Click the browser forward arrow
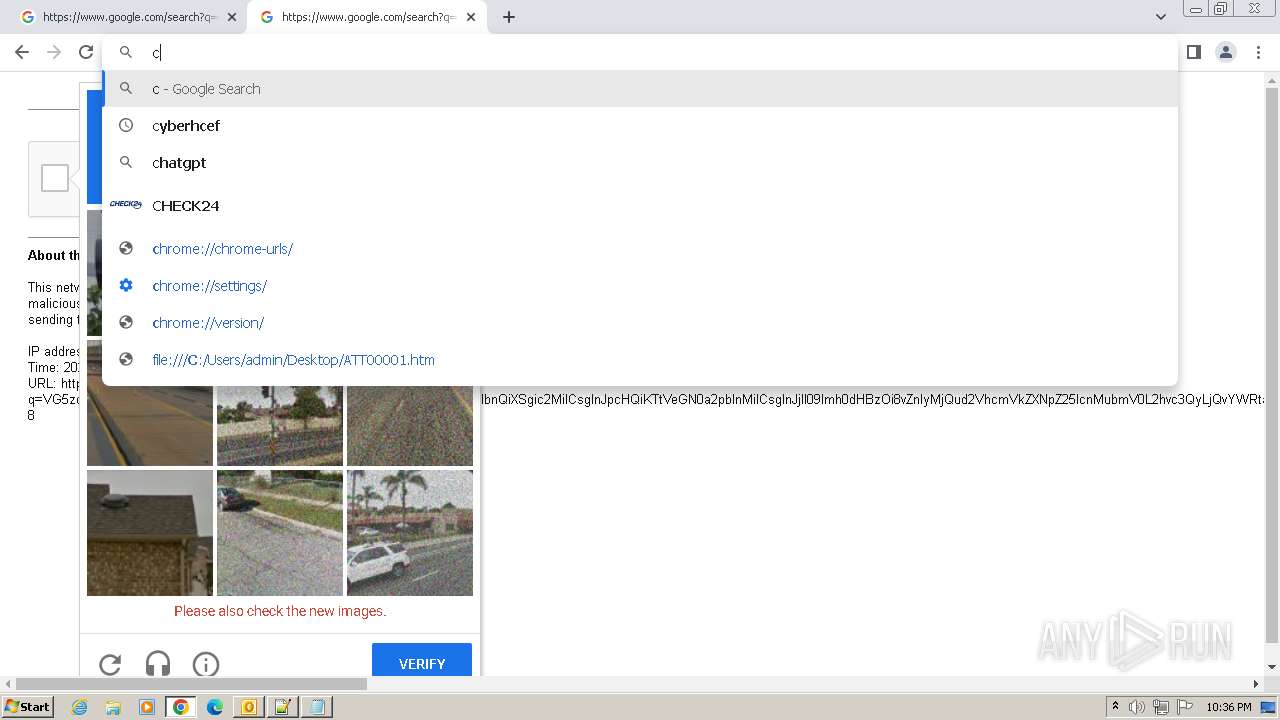 54,52
